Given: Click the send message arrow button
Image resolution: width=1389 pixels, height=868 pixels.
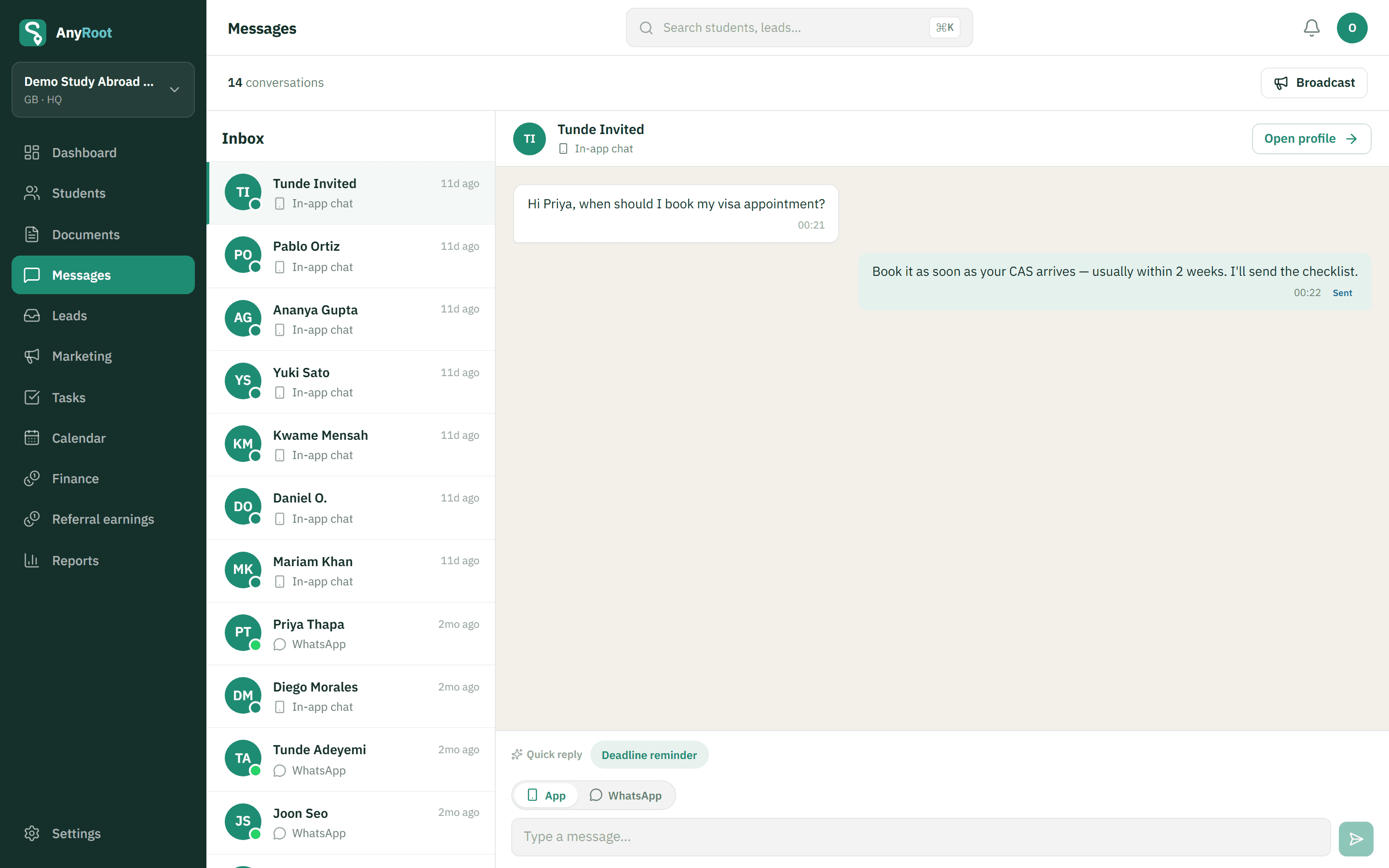Looking at the screenshot, I should (1356, 838).
